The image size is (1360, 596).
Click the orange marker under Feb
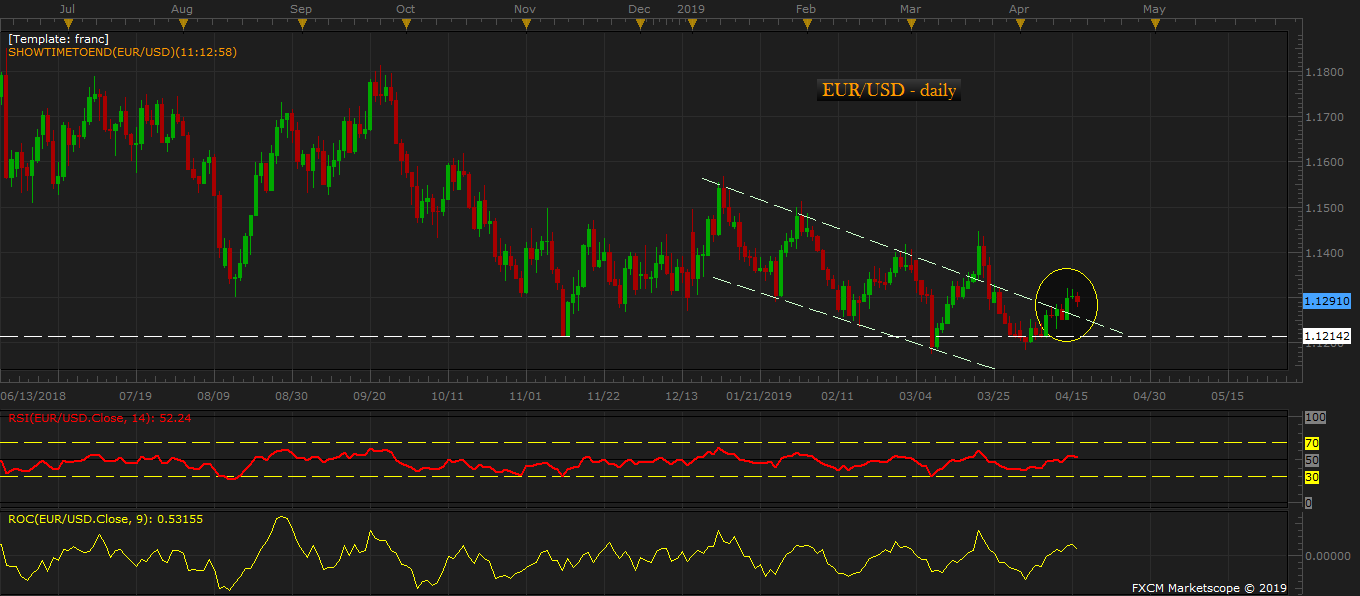806,25
